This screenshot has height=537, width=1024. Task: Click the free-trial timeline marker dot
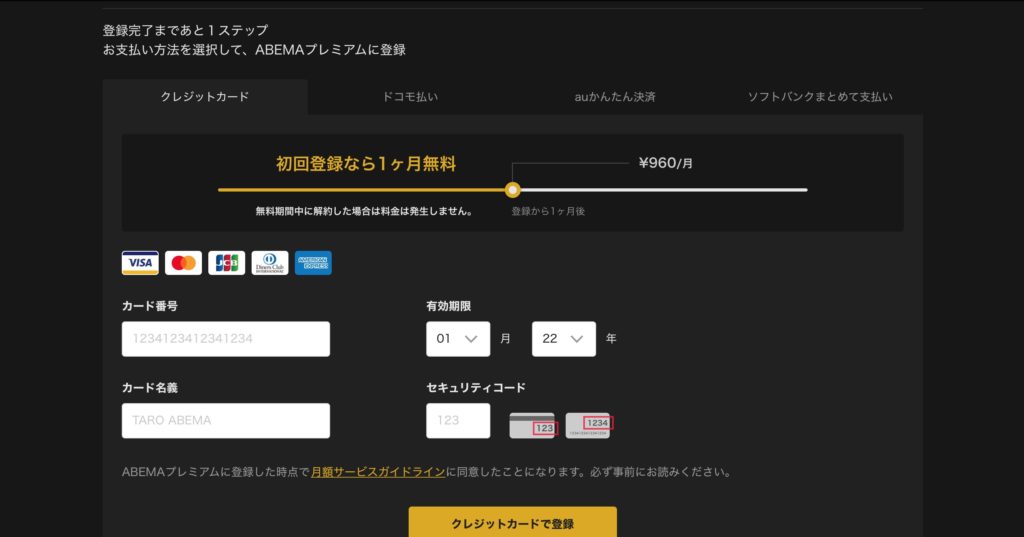(513, 190)
